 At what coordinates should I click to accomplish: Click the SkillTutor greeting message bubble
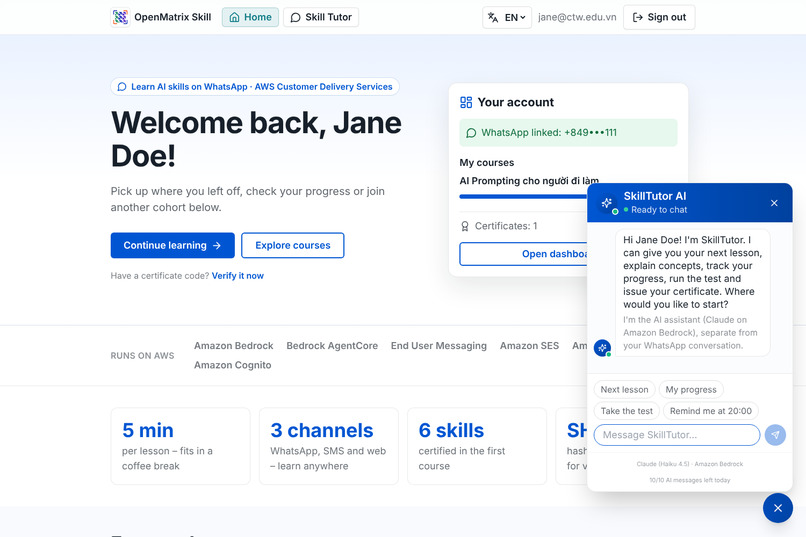692,292
